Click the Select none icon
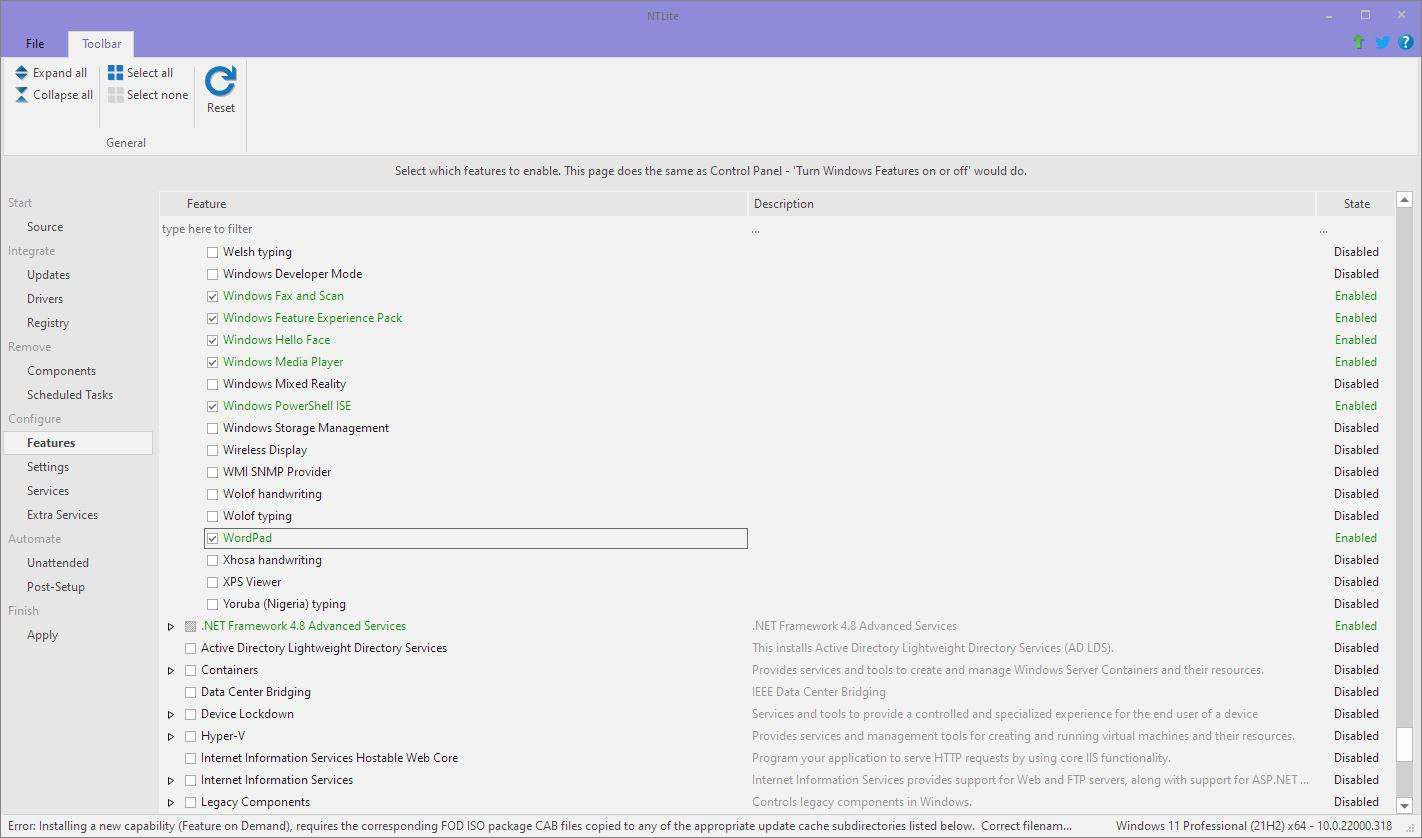The height and width of the screenshot is (838, 1422). point(116,95)
